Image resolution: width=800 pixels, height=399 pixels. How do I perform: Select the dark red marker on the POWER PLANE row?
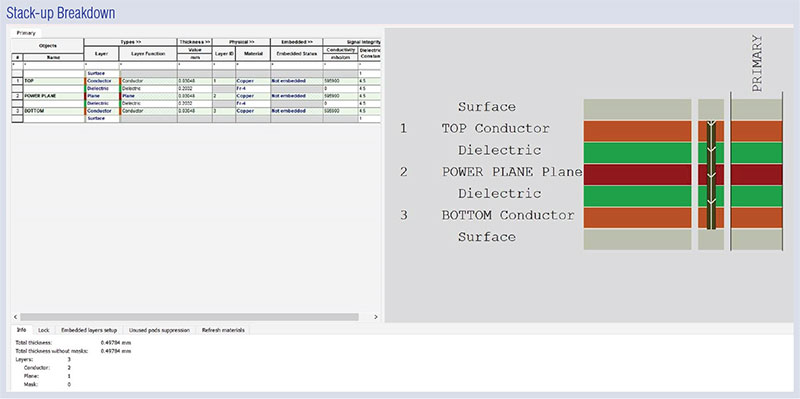[85, 95]
